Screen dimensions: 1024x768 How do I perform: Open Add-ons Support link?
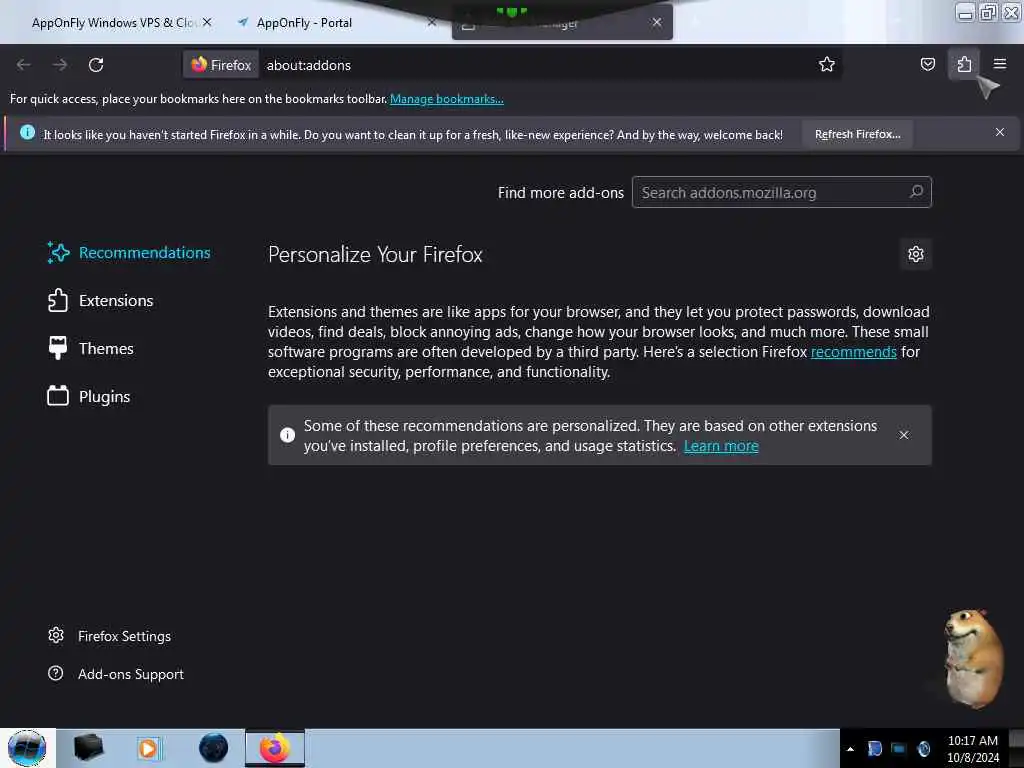click(116, 674)
